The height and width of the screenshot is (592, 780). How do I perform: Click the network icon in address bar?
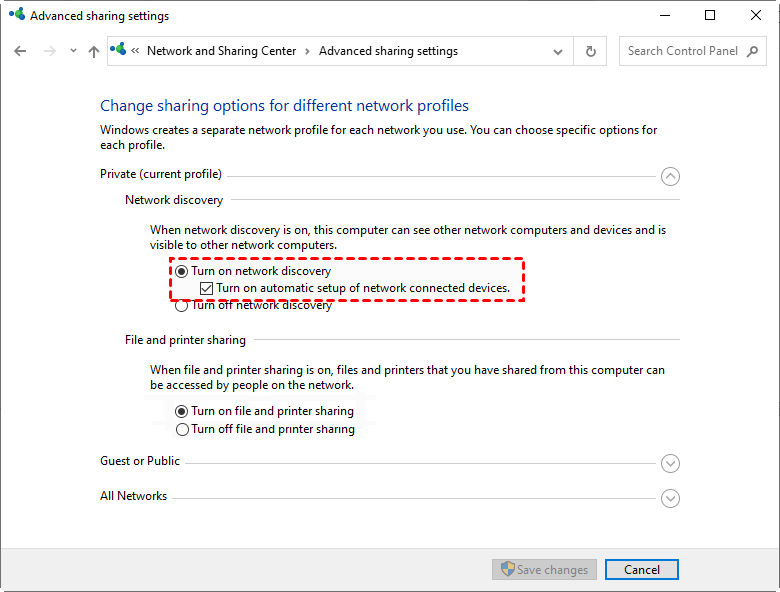coord(121,51)
